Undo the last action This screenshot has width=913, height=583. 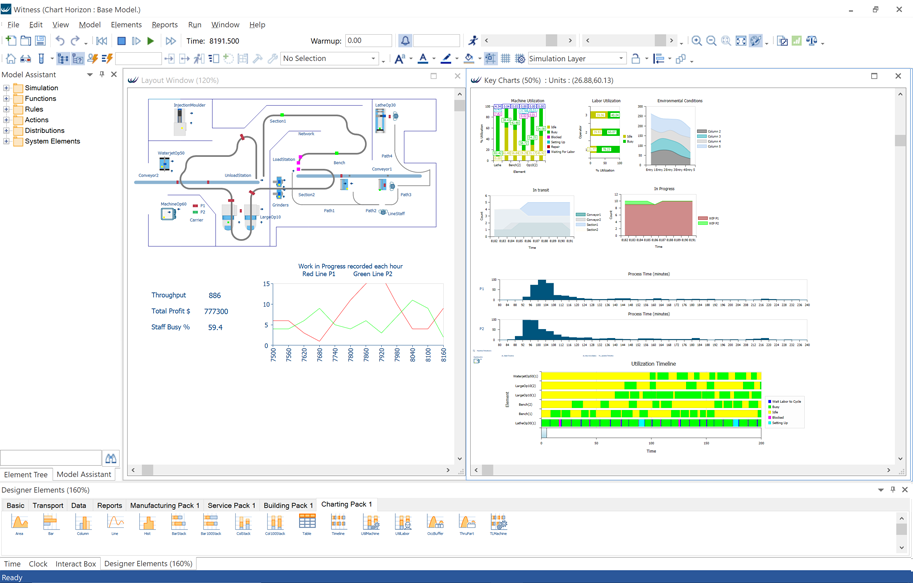coord(59,41)
